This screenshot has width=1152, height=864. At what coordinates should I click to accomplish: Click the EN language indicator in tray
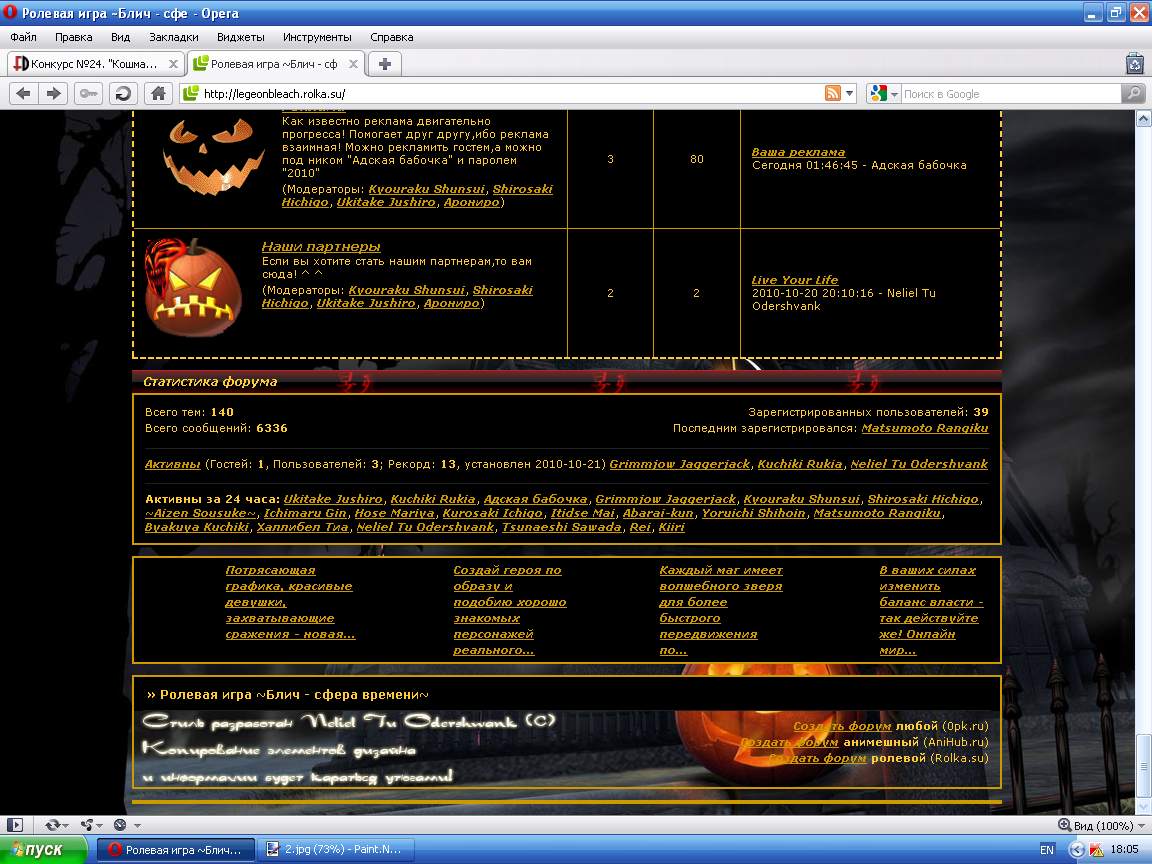(x=1047, y=849)
